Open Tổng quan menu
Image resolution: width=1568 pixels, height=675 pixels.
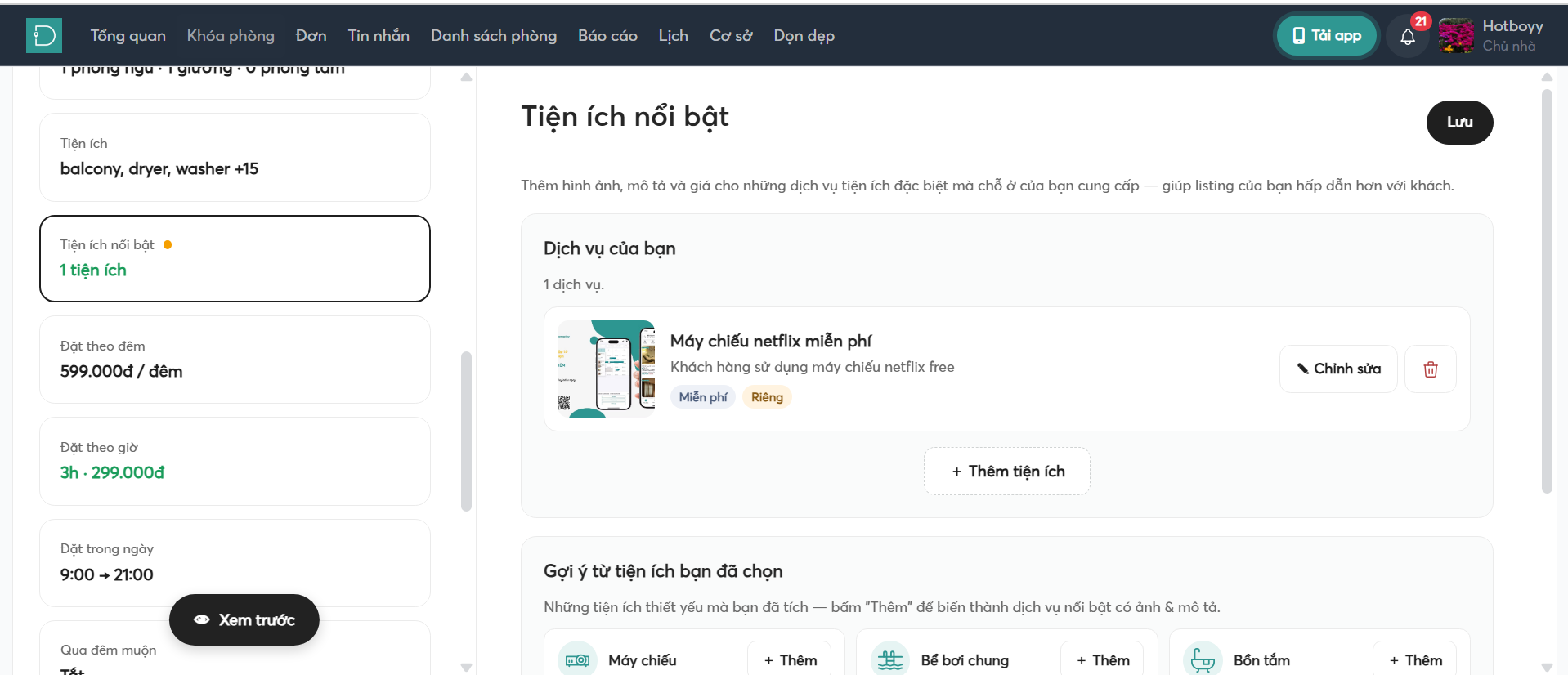[128, 36]
